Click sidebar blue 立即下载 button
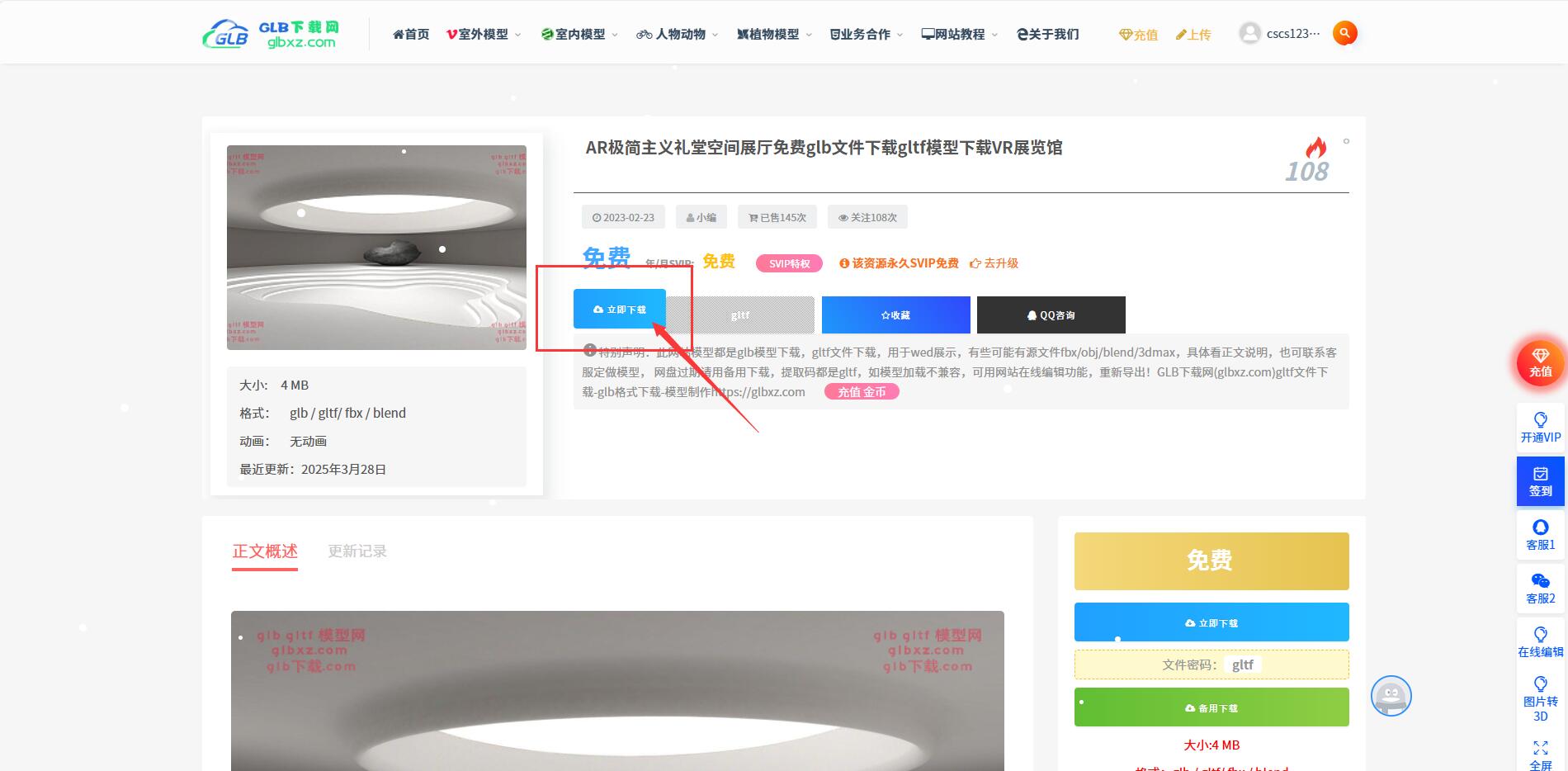1568x771 pixels. 1211,622
